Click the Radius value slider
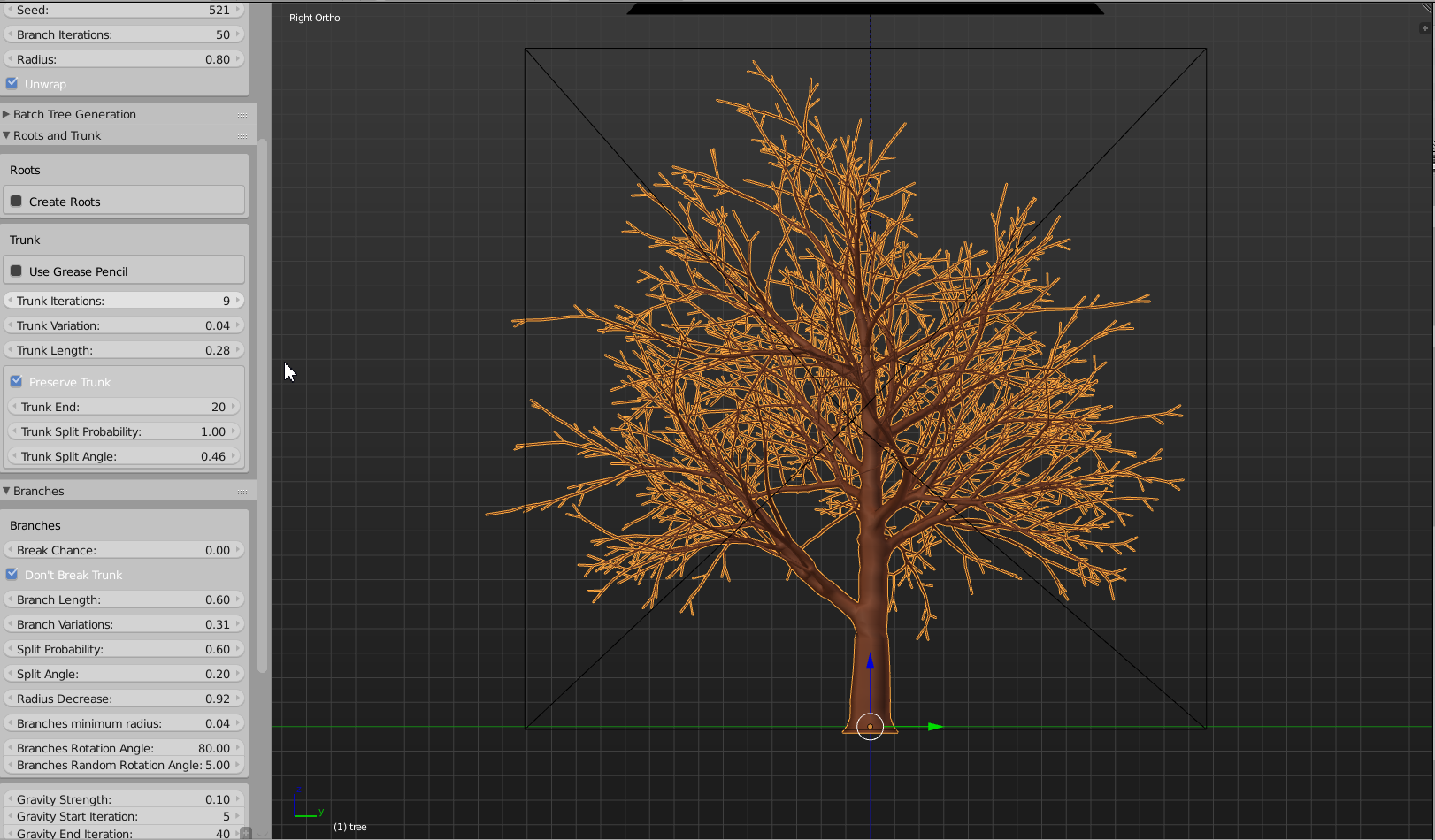 (x=124, y=59)
